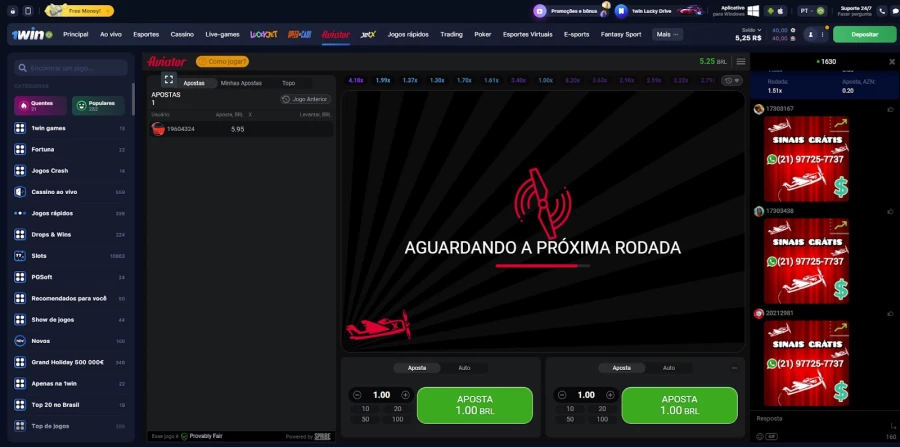
Task: Switch to the Apostas tab
Action: [x=194, y=83]
